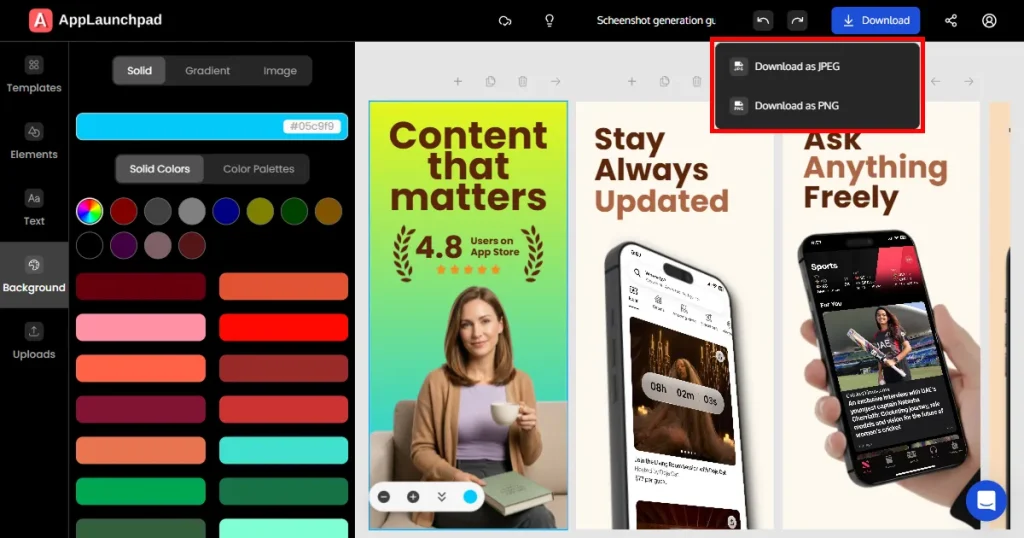Click the redo arrow icon
The image size is (1024, 538).
(x=797, y=21)
